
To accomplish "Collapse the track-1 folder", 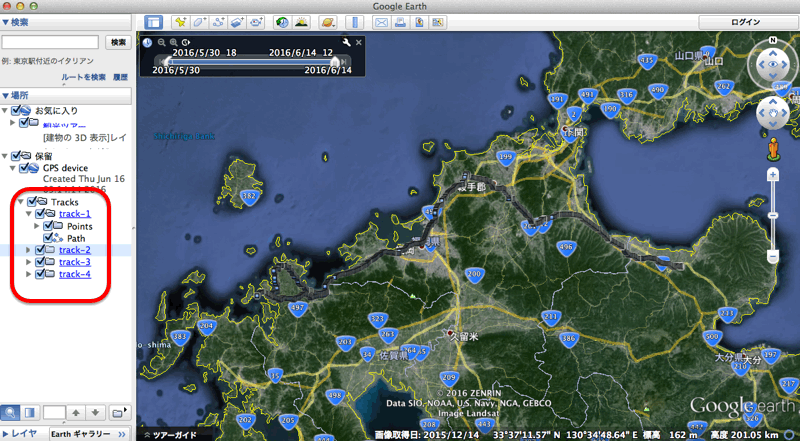I will [29, 213].
